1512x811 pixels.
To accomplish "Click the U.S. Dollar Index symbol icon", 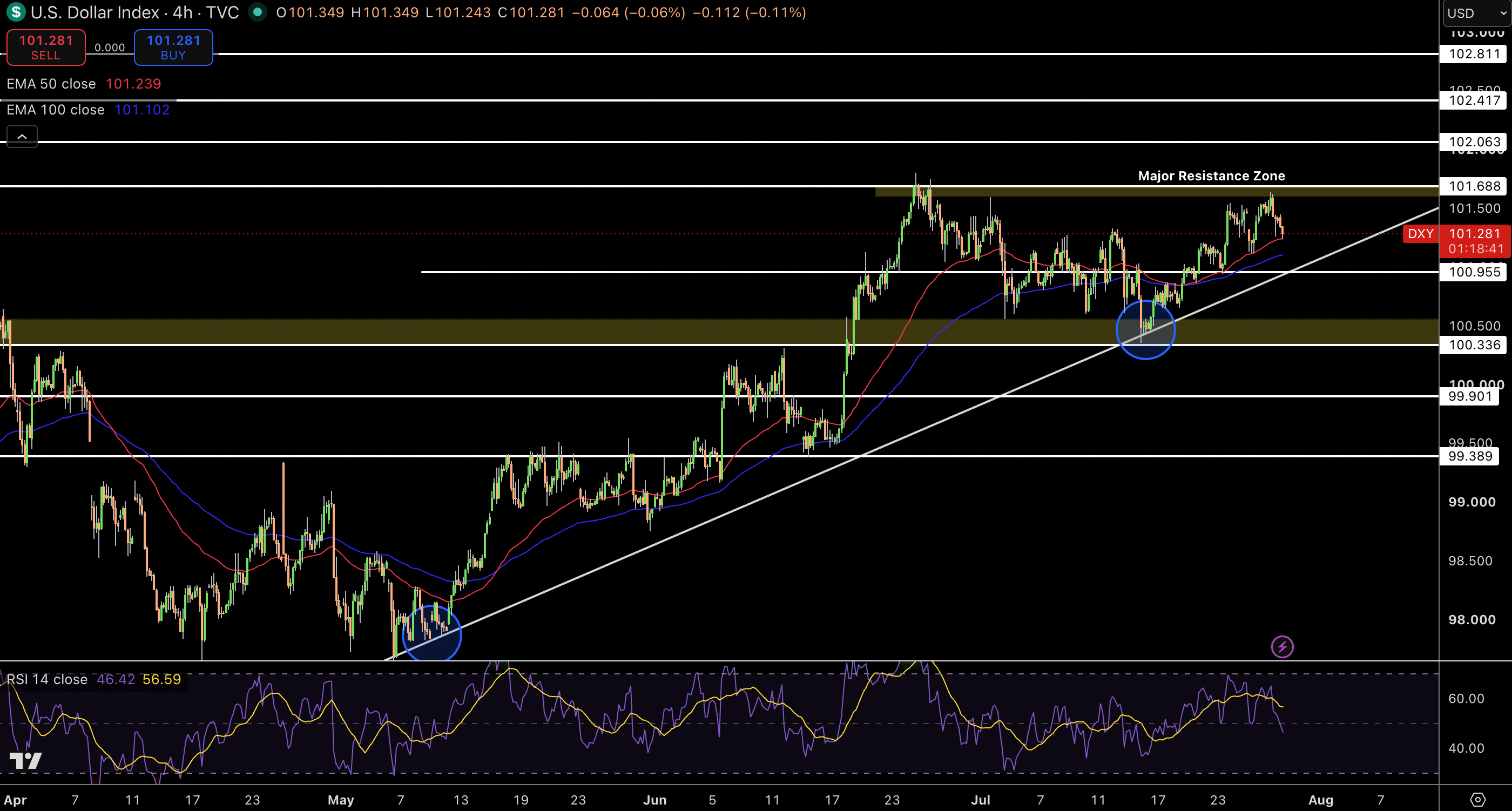I will [16, 12].
